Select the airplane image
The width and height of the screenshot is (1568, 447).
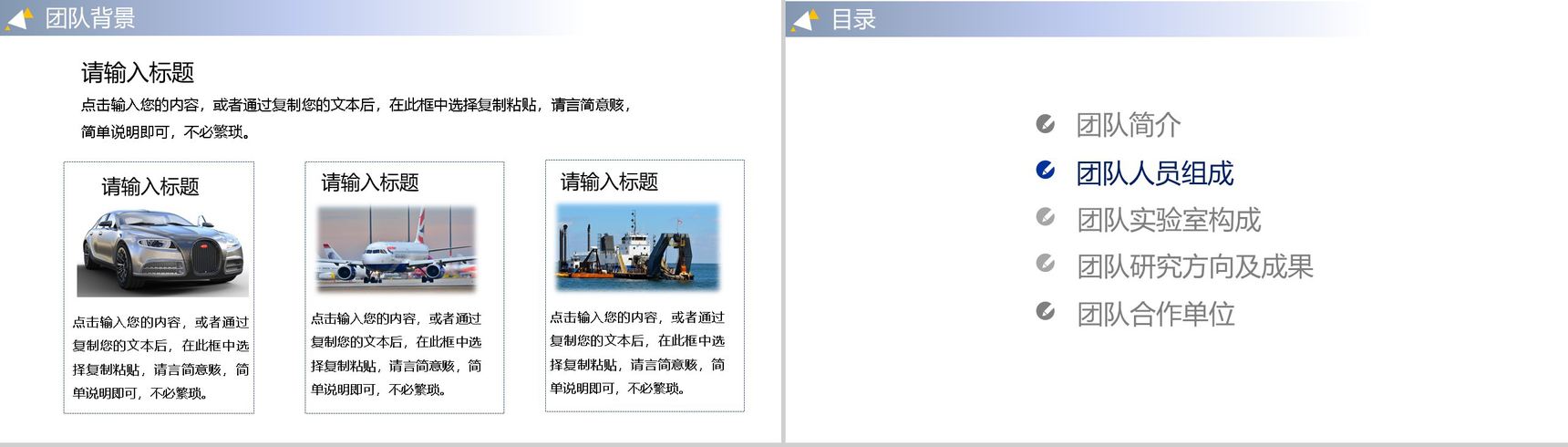(x=396, y=248)
